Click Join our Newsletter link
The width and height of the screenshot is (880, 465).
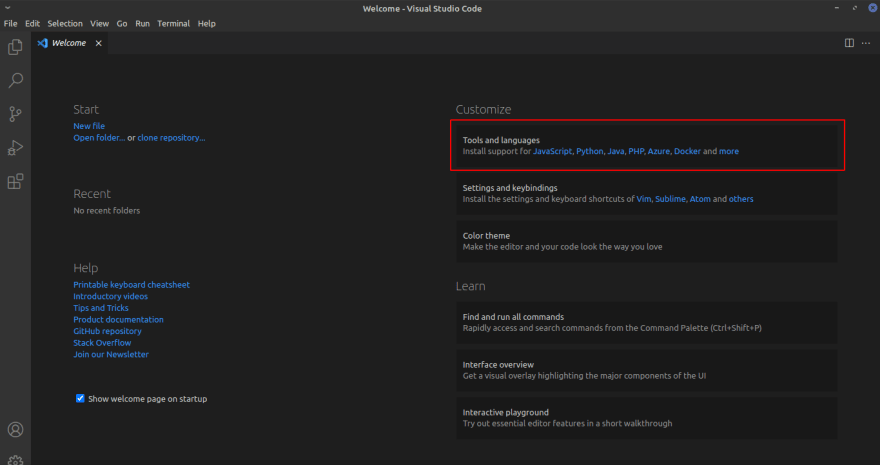[x=111, y=354]
